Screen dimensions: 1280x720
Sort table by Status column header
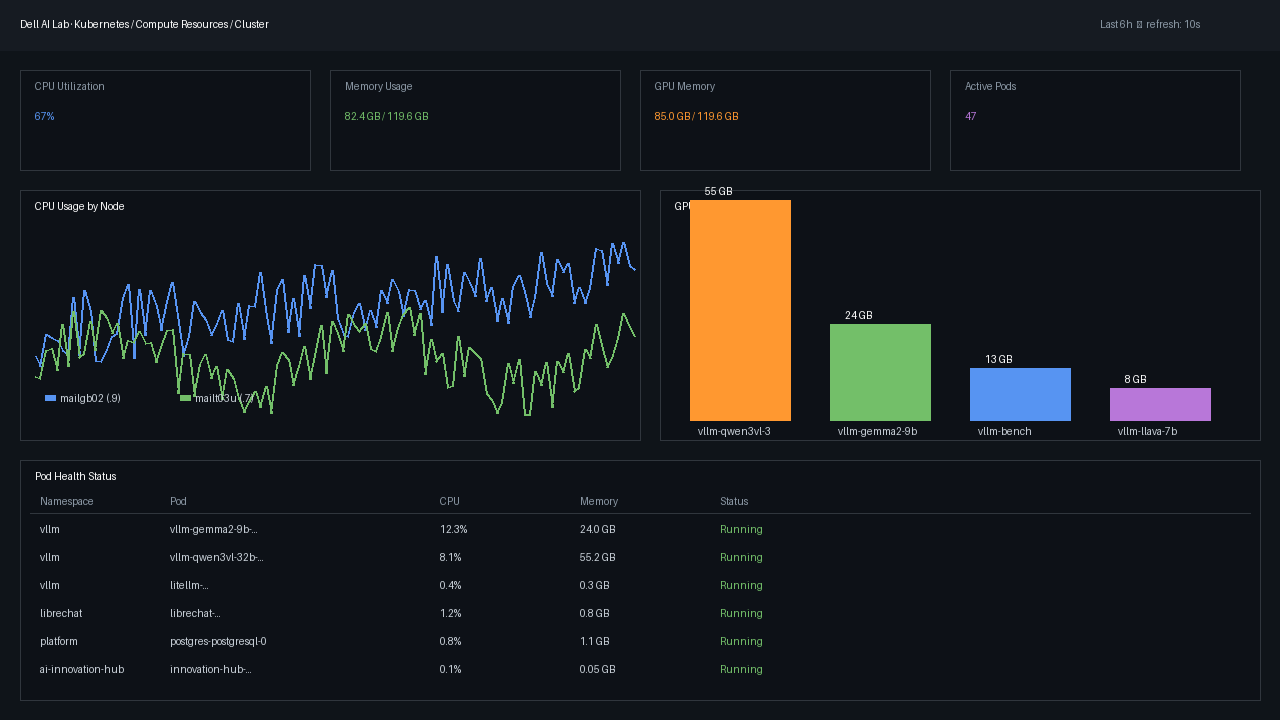tap(734, 501)
